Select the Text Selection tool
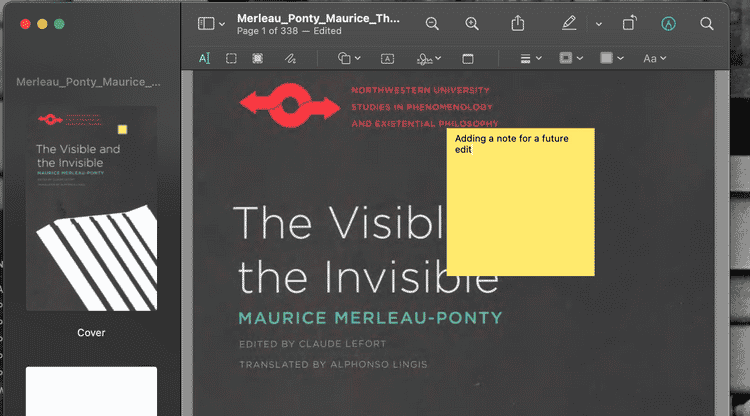Viewport: 750px width, 416px height. click(204, 59)
